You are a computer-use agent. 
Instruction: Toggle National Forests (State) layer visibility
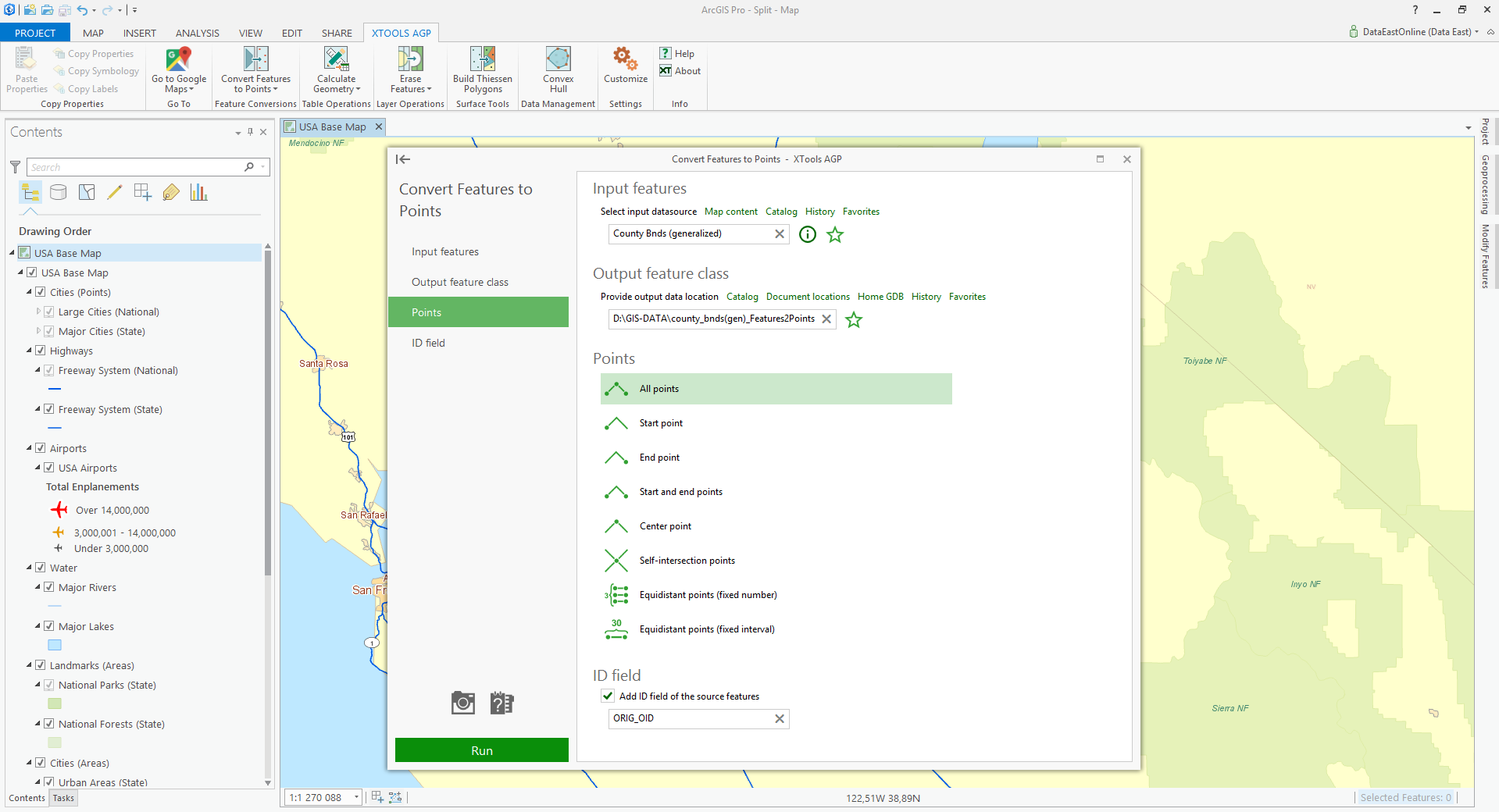point(49,724)
